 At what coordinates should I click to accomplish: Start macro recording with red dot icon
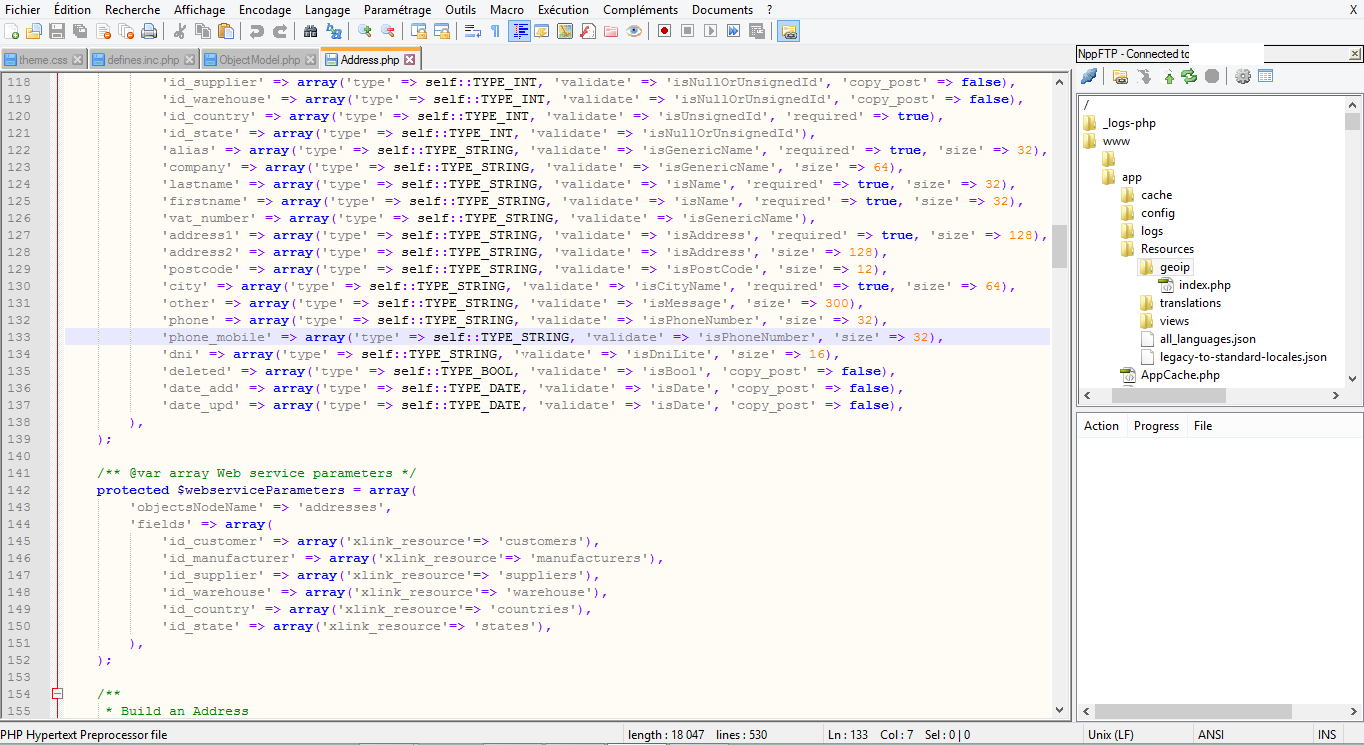664,31
